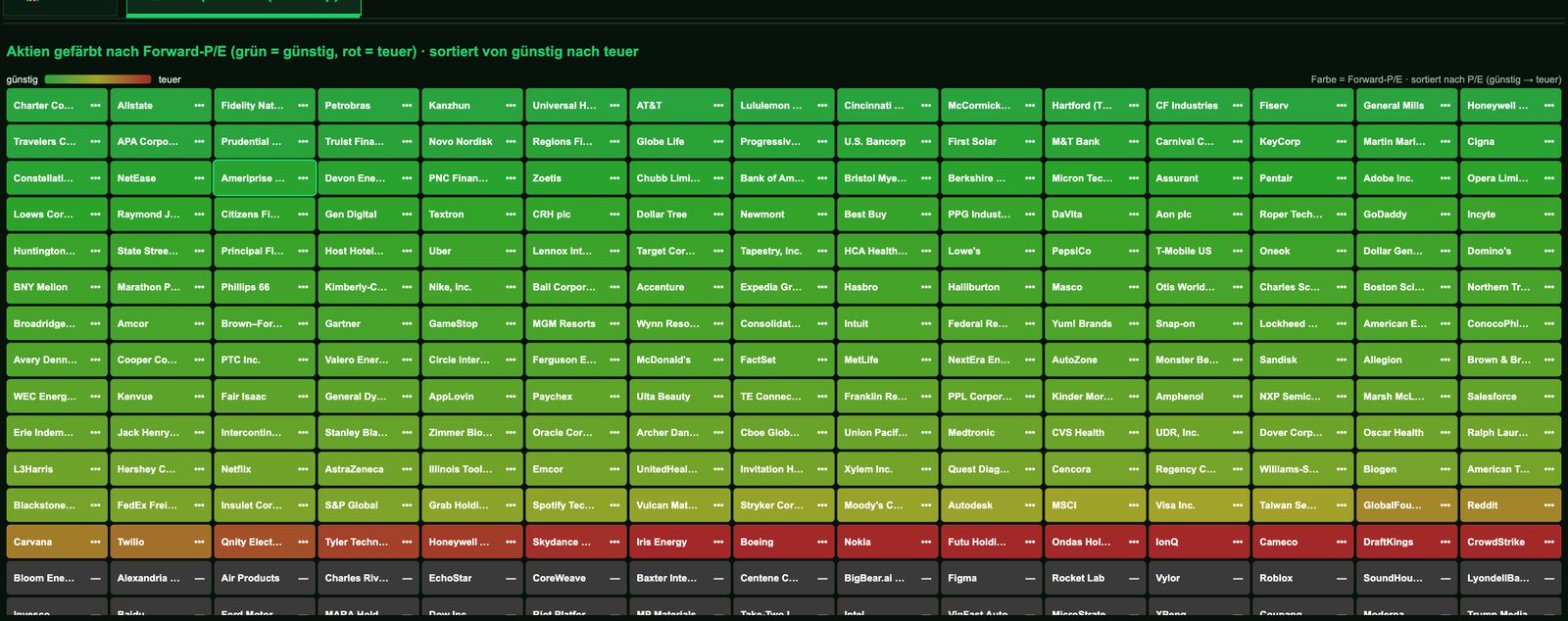1568x621 pixels.
Task: Open the Dollar Tree stock tile
Action: pos(678,215)
